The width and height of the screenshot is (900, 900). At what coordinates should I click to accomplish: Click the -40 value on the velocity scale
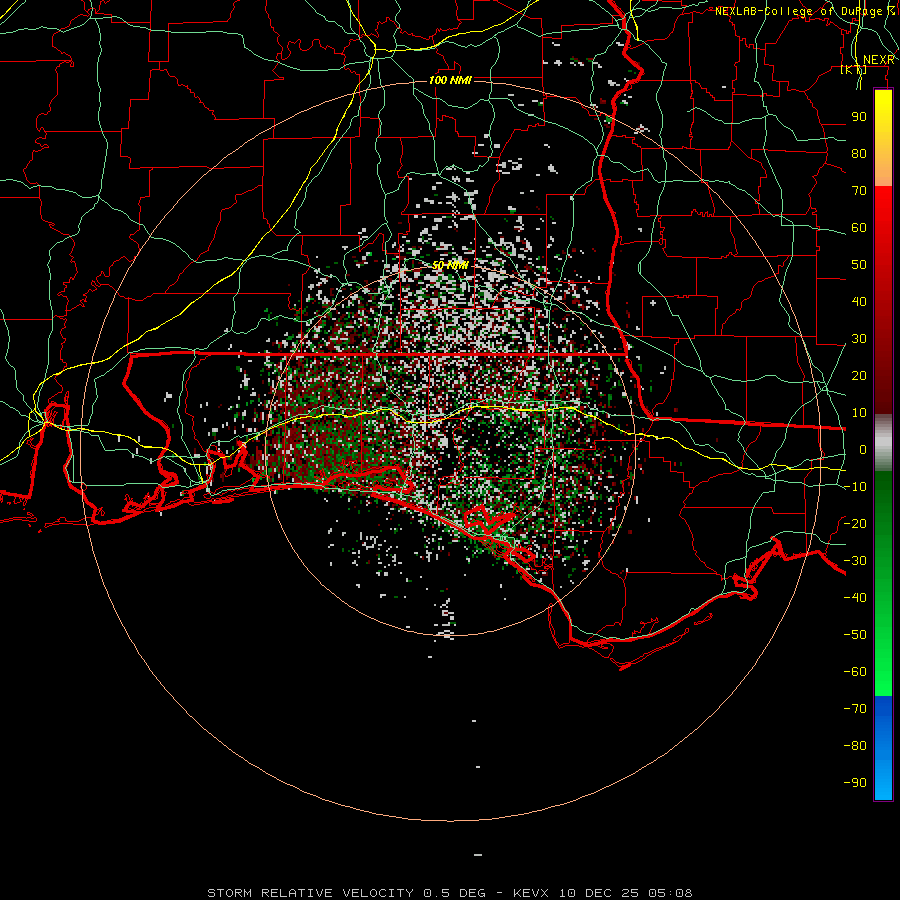coord(855,598)
